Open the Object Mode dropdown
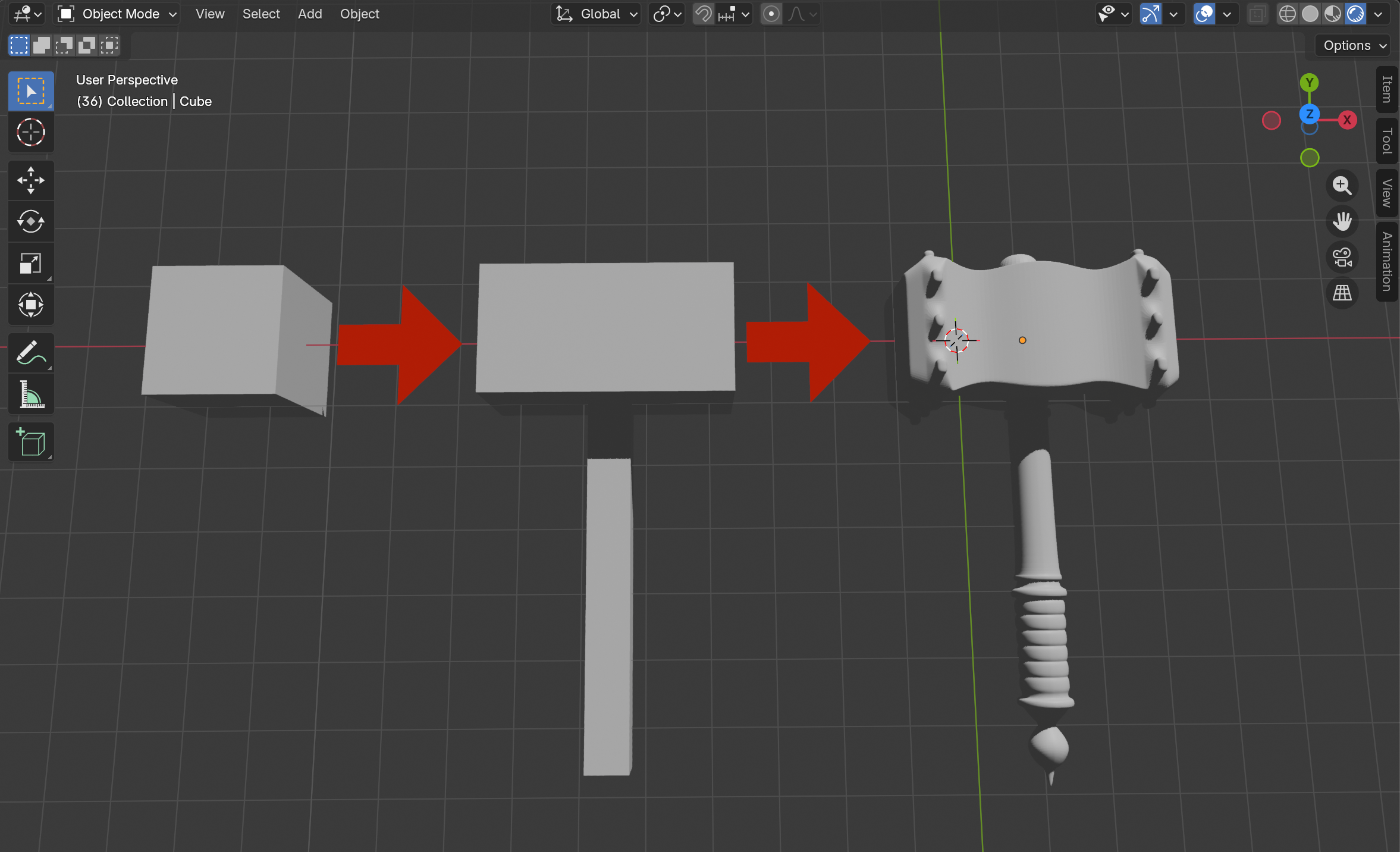The height and width of the screenshot is (852, 1400). coord(117,14)
